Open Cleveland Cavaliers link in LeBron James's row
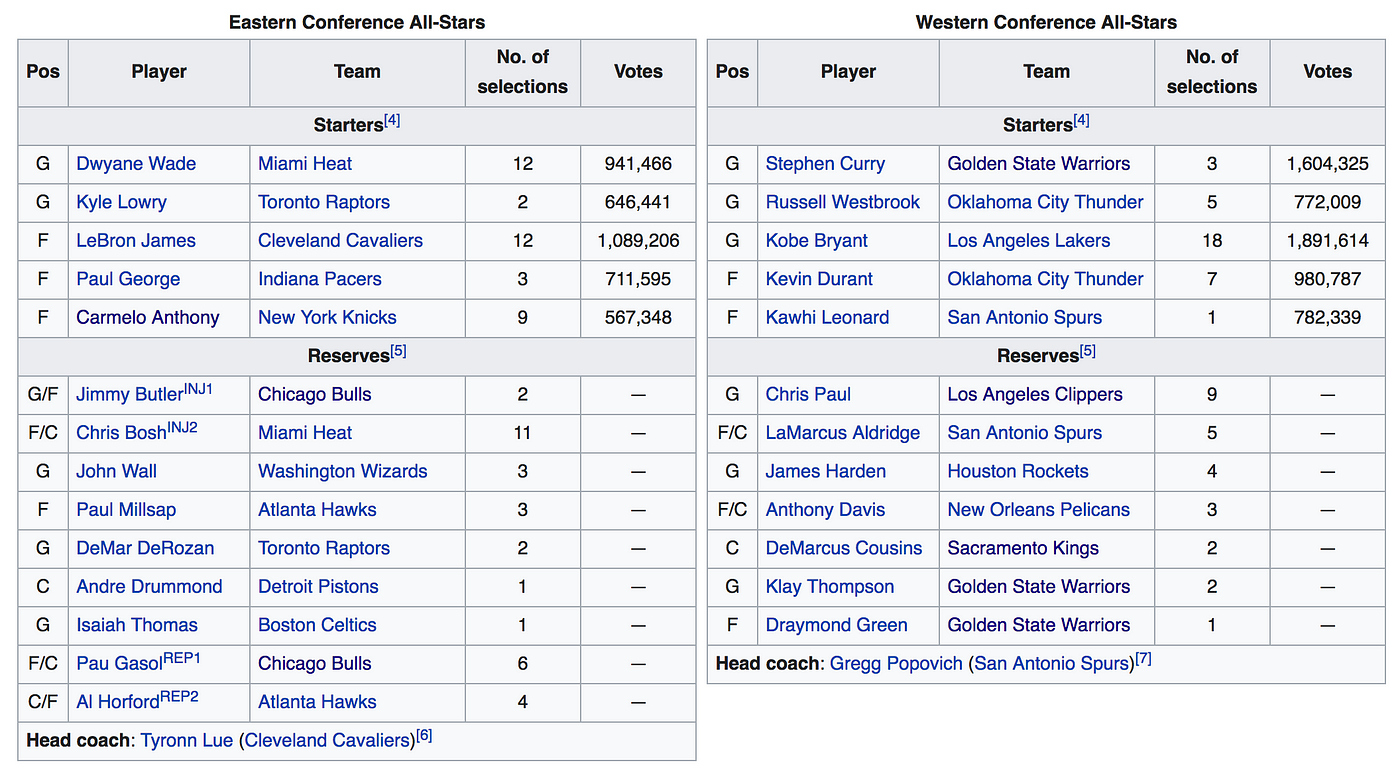 [x=341, y=241]
